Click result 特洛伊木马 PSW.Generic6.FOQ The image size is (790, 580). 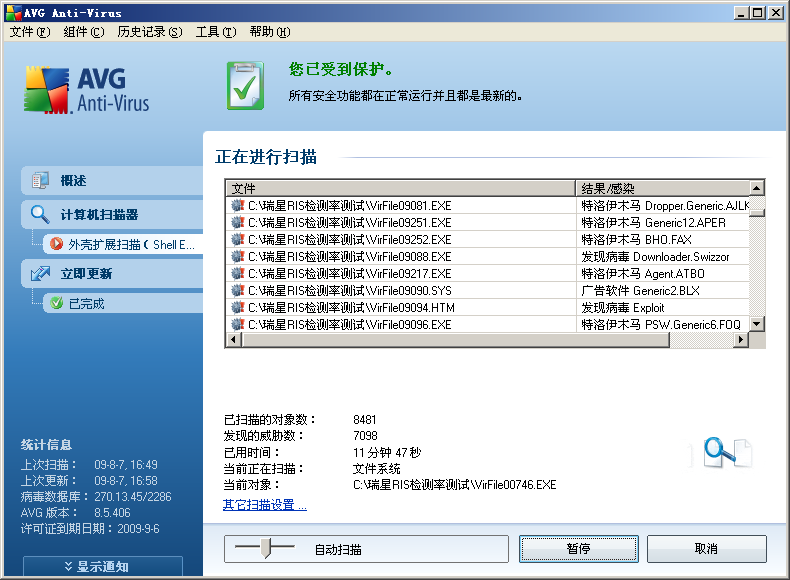661,325
